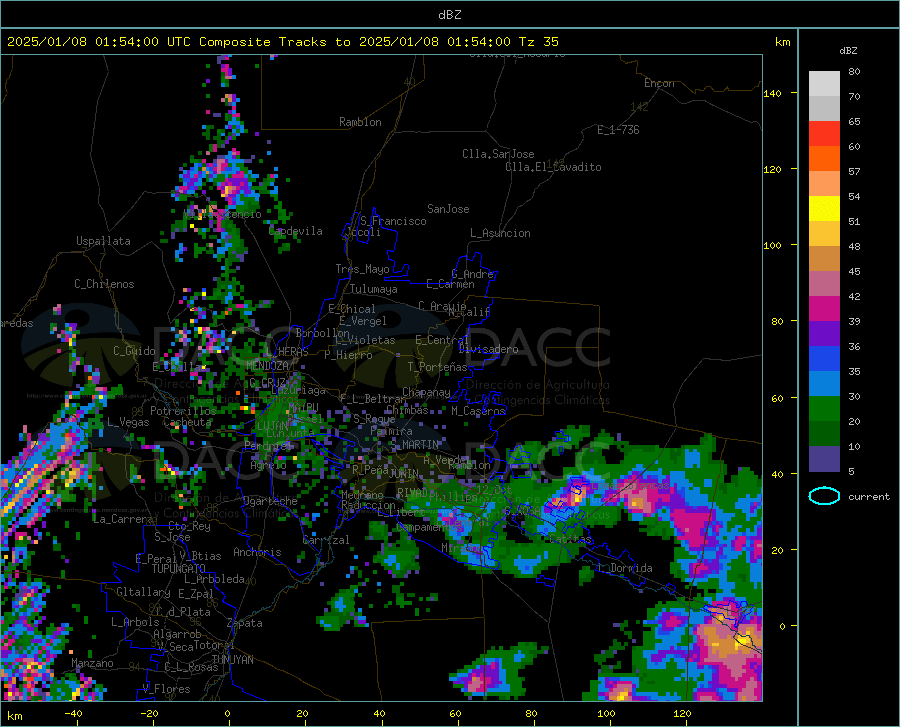Pick the orange 57-60 dBZ legend swatch

[824, 159]
